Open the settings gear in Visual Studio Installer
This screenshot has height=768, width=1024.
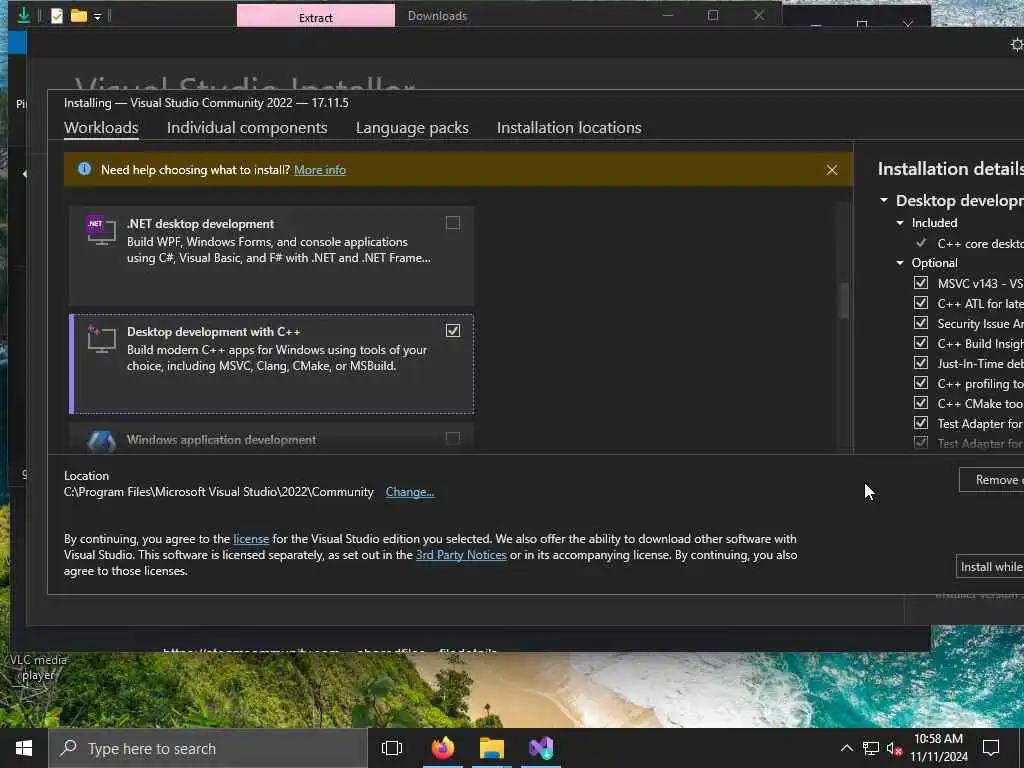[x=1017, y=44]
